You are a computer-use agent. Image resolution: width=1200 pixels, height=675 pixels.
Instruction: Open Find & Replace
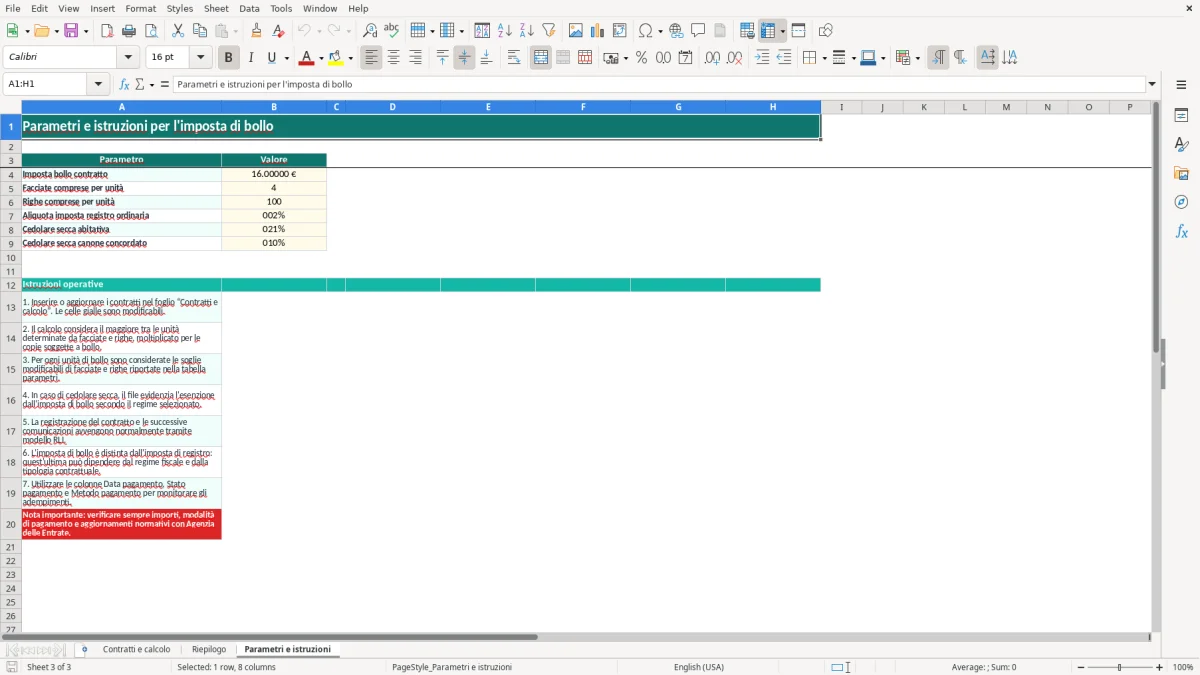tap(370, 31)
